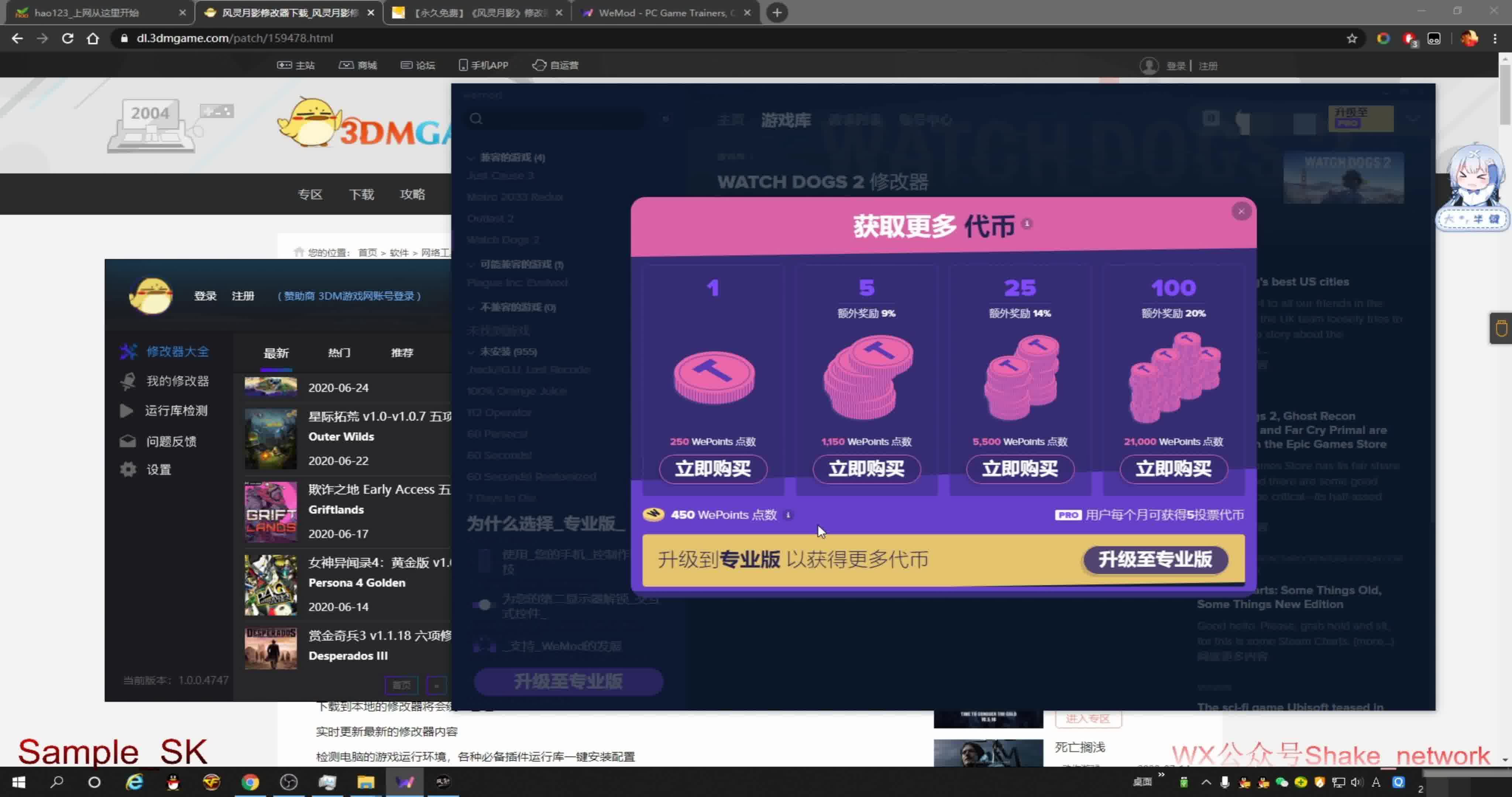Open WeMod account dropdown chevron

click(x=1413, y=118)
